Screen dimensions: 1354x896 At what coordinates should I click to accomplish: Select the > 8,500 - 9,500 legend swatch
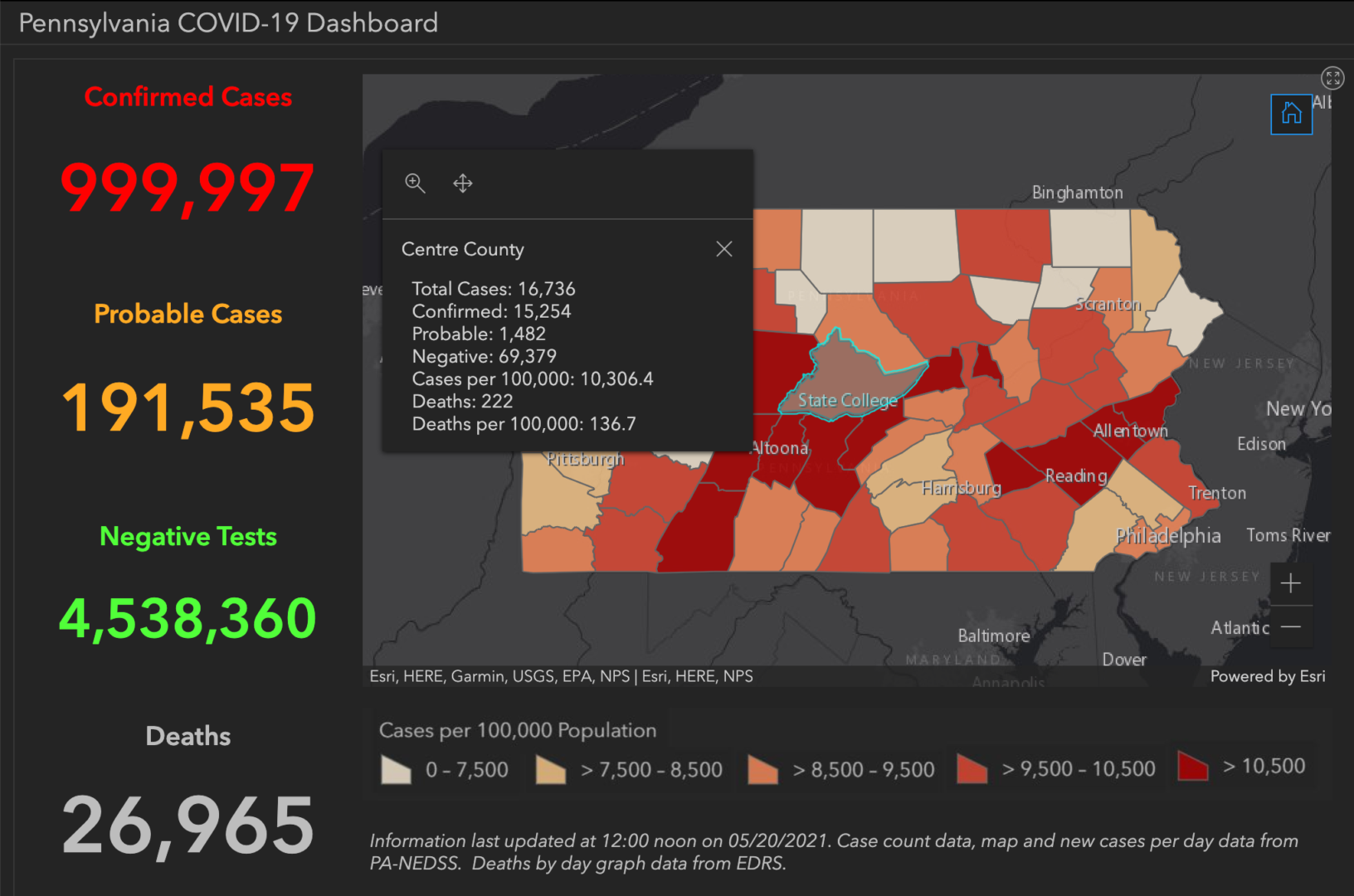[762, 769]
